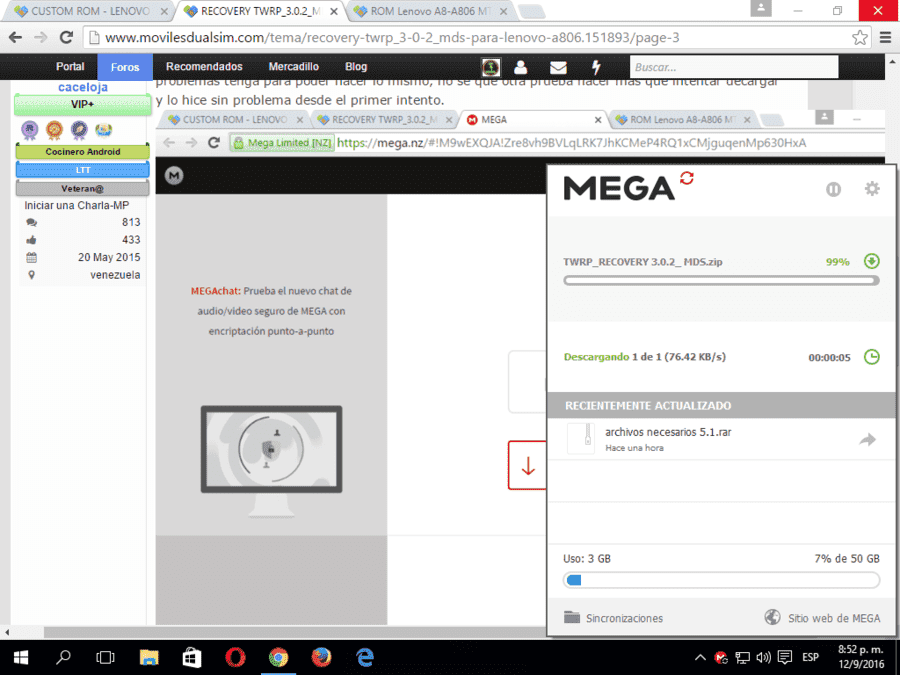Open Windows taskbar search magnifier
This screenshot has width=900, height=675.
63,657
